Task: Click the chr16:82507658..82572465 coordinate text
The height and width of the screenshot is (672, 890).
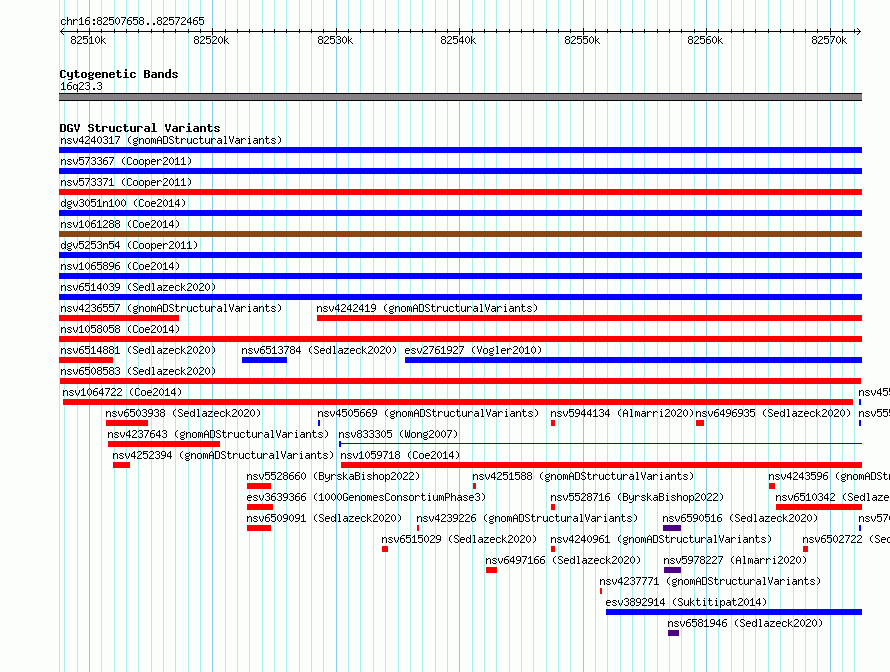Action: click(132, 21)
